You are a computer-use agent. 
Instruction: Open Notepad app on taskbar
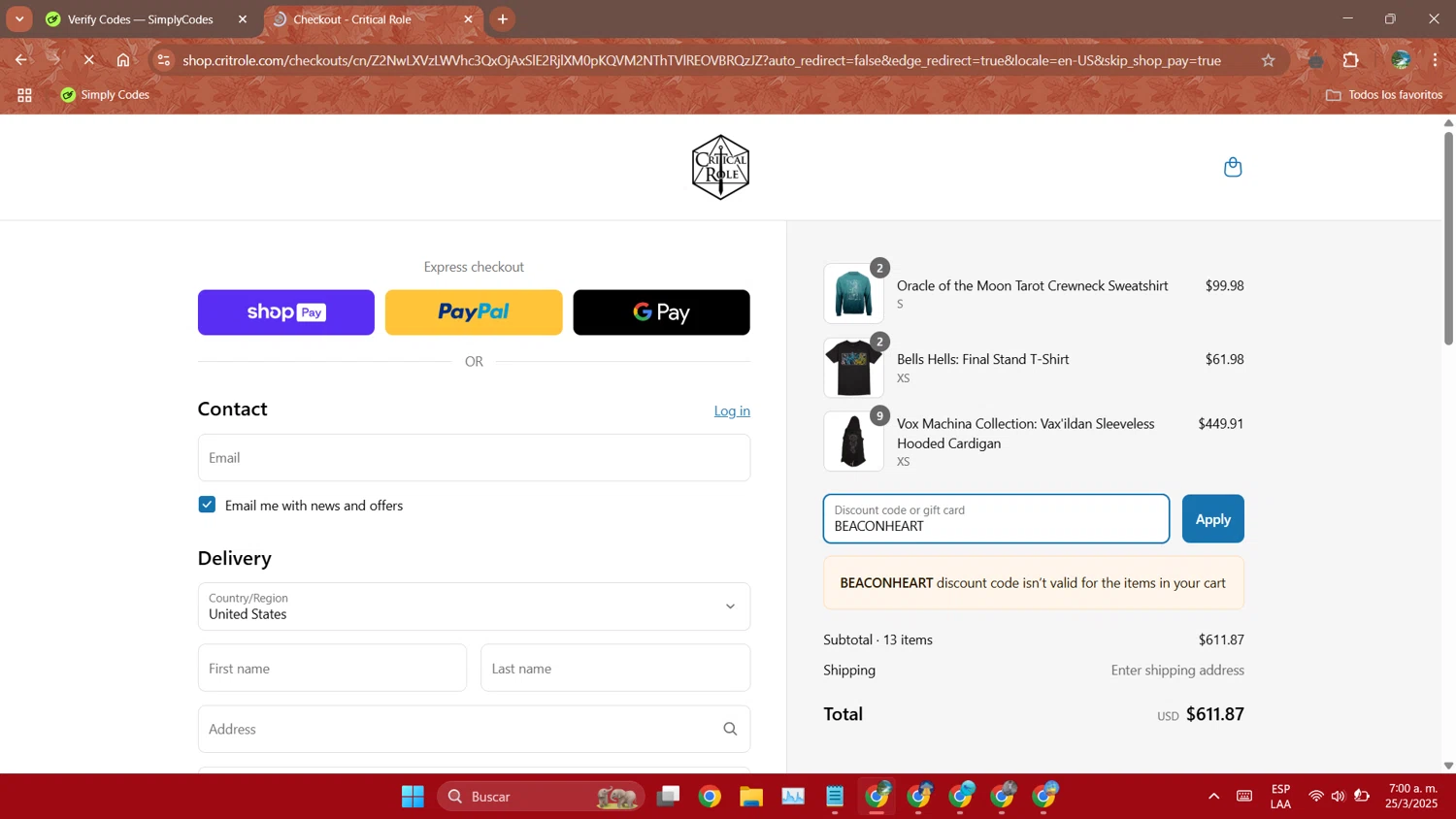[x=835, y=797]
